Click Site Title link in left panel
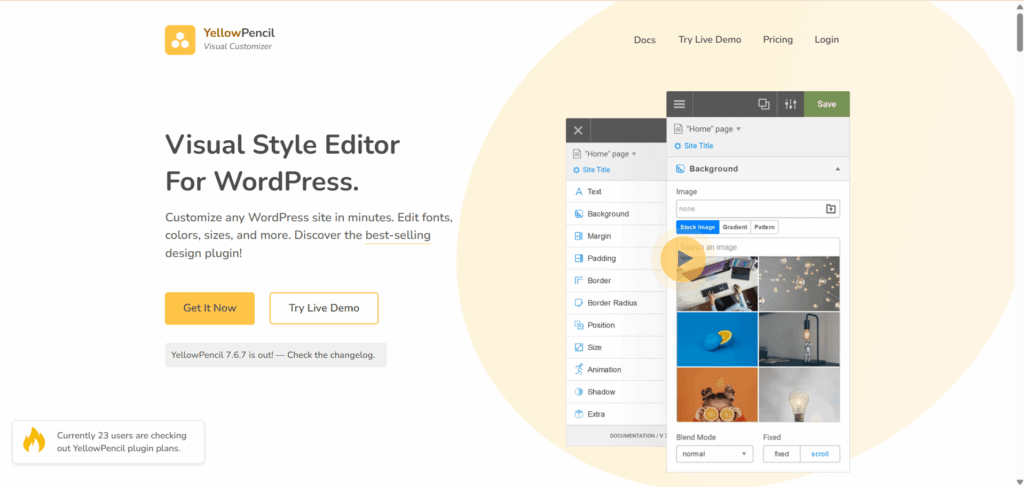The width and height of the screenshot is (1024, 487). click(596, 170)
